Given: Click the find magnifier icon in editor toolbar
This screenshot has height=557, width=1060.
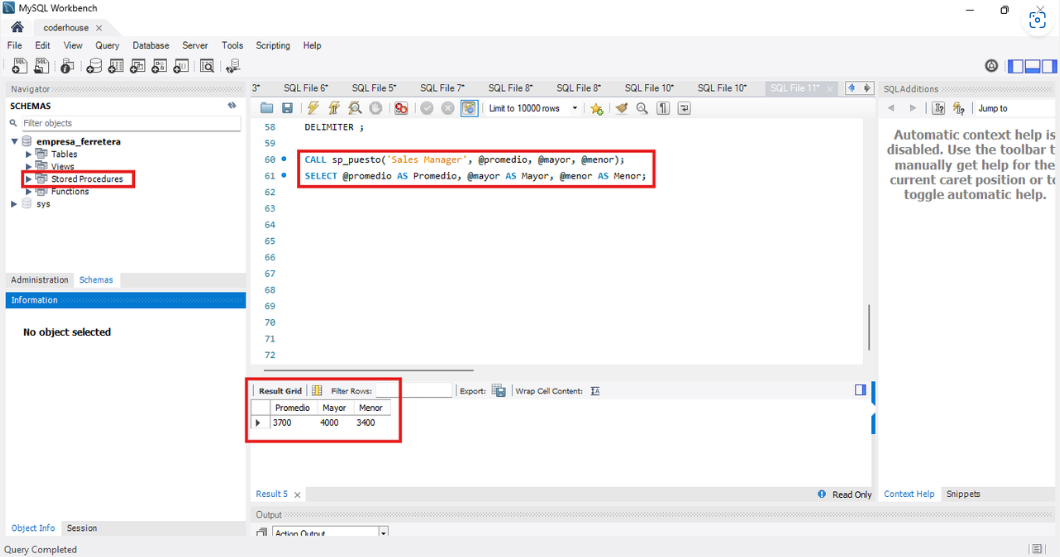Looking at the screenshot, I should pos(642,108).
